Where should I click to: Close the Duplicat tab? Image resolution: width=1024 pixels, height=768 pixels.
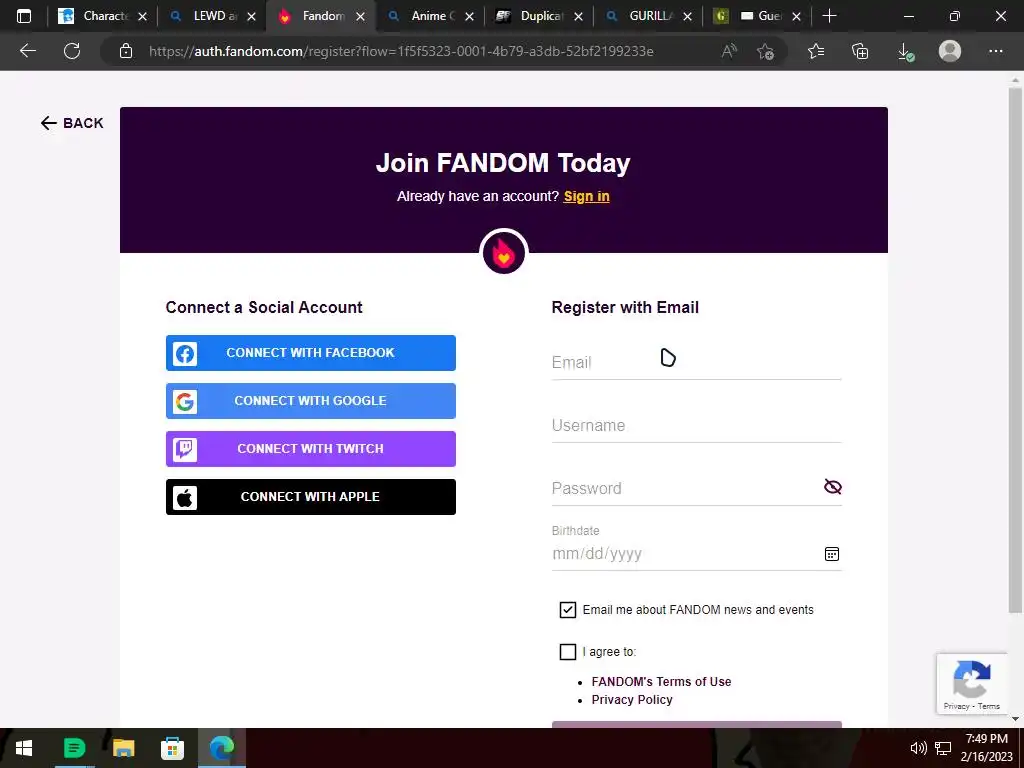[x=579, y=17]
